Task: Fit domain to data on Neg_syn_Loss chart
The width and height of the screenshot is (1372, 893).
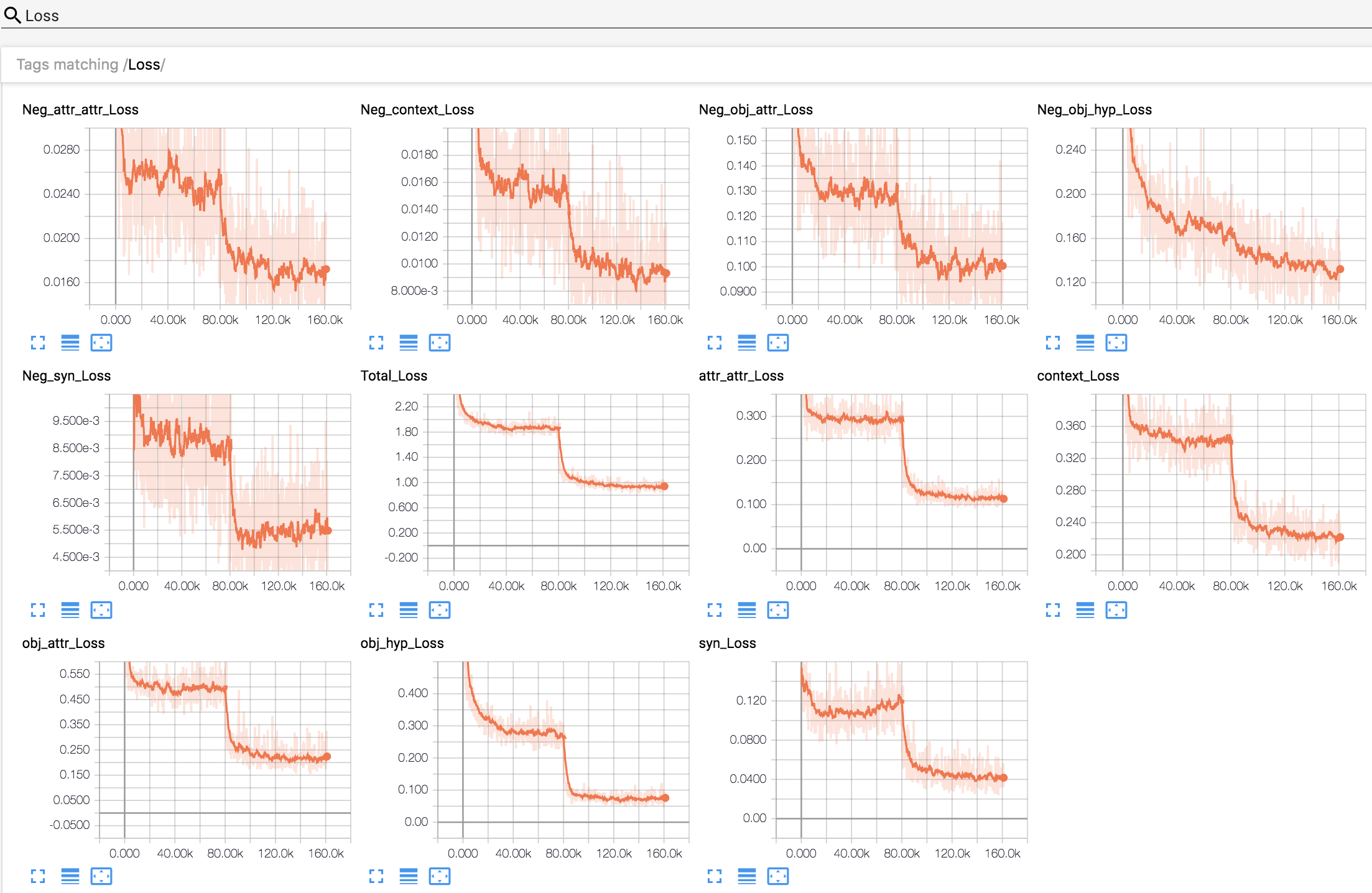Action: click(101, 610)
